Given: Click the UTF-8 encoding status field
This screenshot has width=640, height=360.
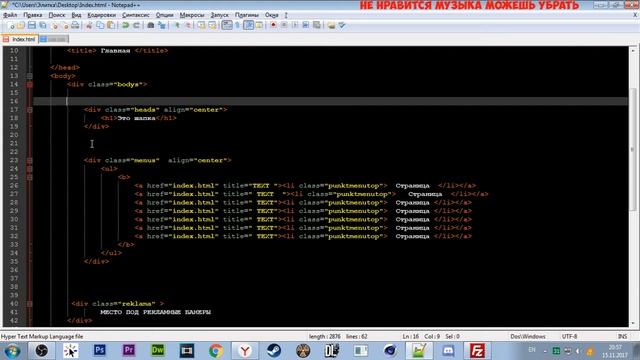Looking at the screenshot, I should click(x=569, y=337).
